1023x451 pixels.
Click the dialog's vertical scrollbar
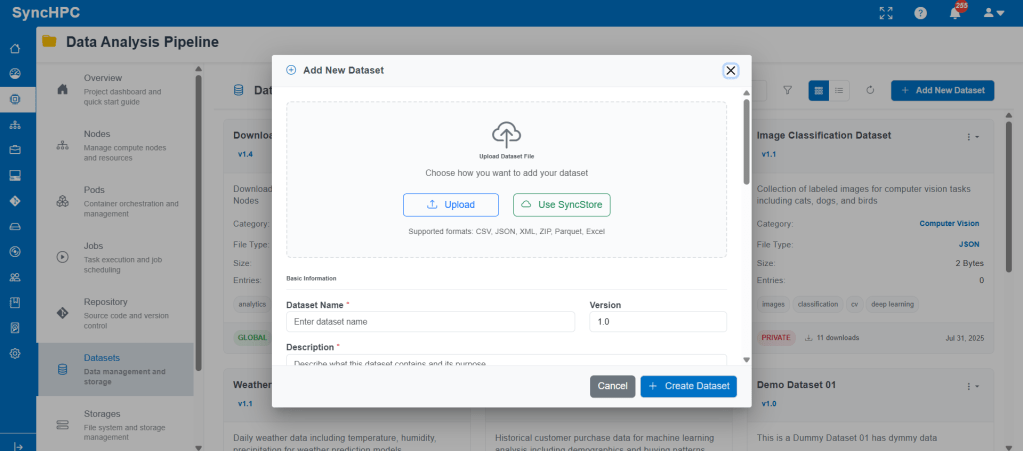coord(744,140)
